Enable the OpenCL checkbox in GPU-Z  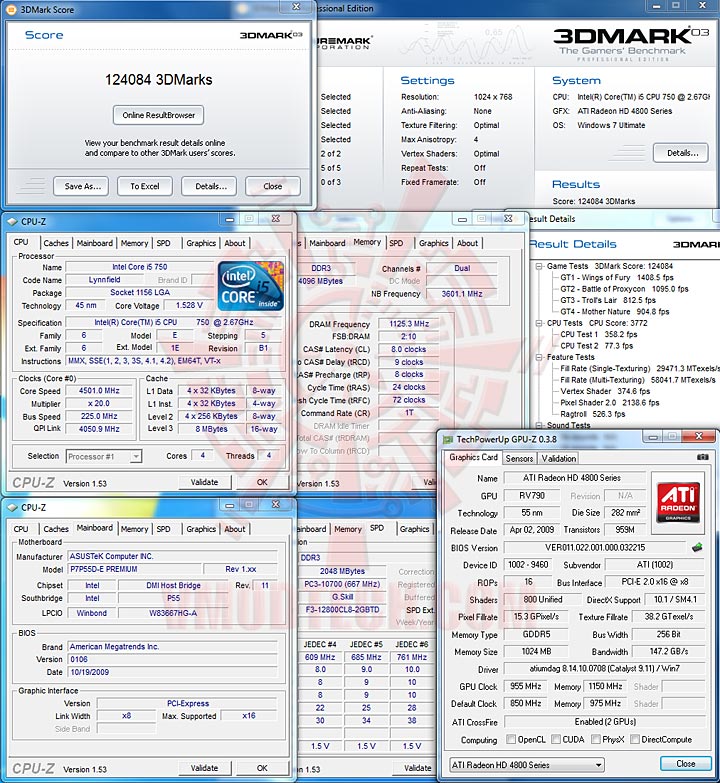(511, 739)
